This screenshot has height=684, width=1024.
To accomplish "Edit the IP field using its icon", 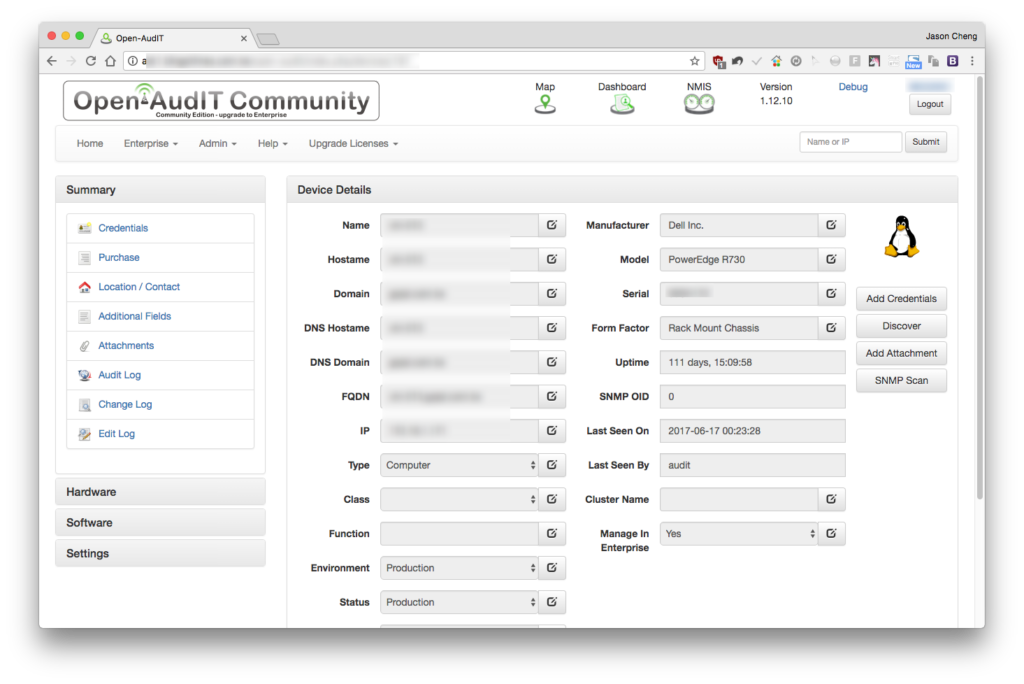I will pos(552,431).
